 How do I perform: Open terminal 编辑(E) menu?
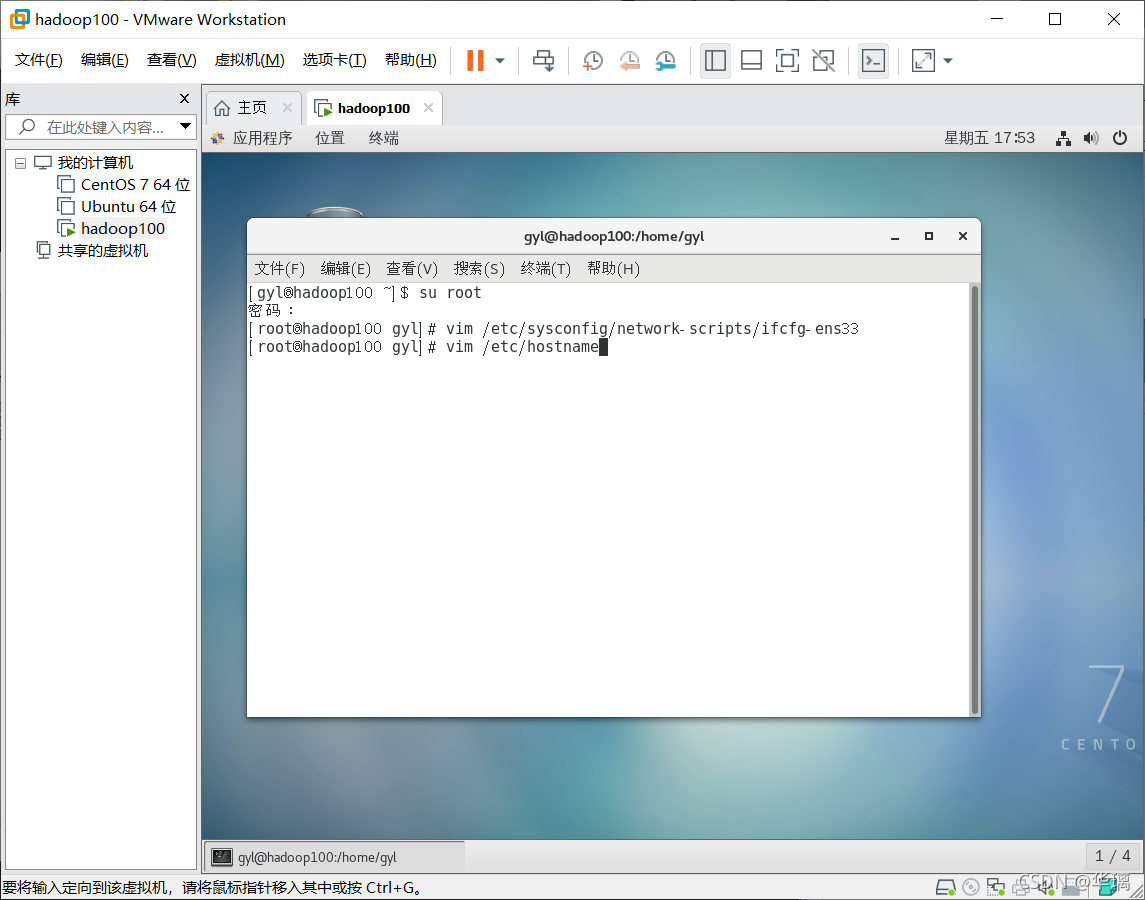click(x=345, y=269)
